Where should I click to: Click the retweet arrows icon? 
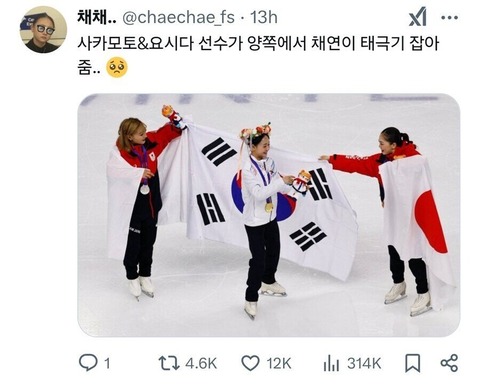[169, 363]
